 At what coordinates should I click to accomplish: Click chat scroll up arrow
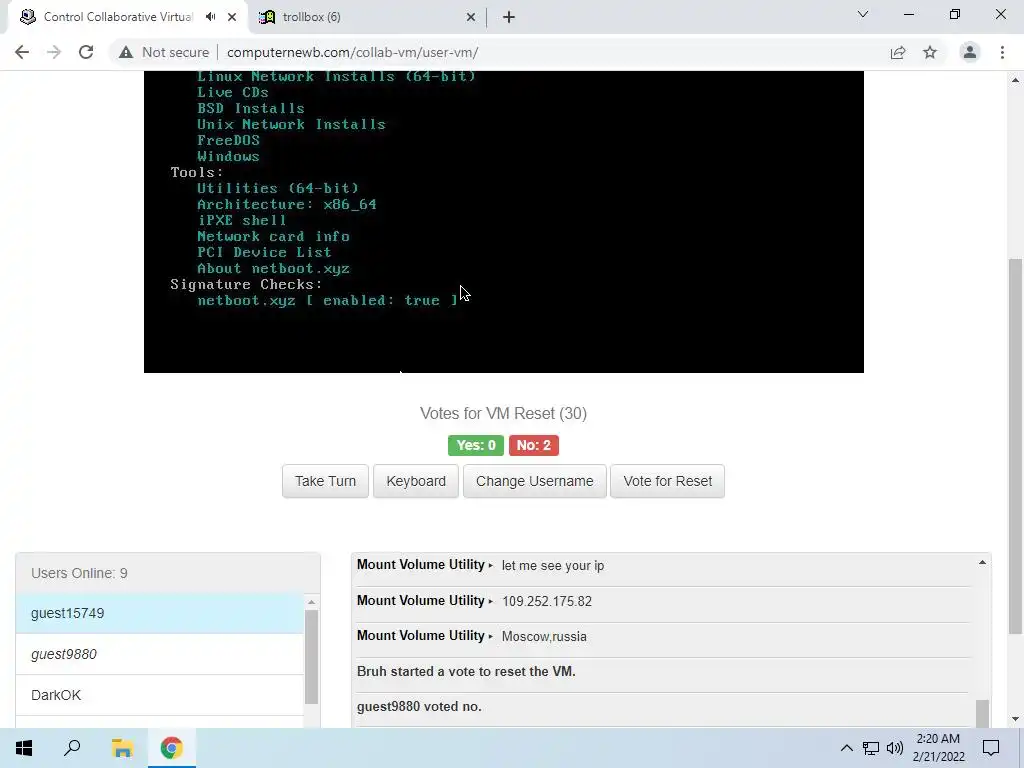pyautogui.click(x=982, y=562)
